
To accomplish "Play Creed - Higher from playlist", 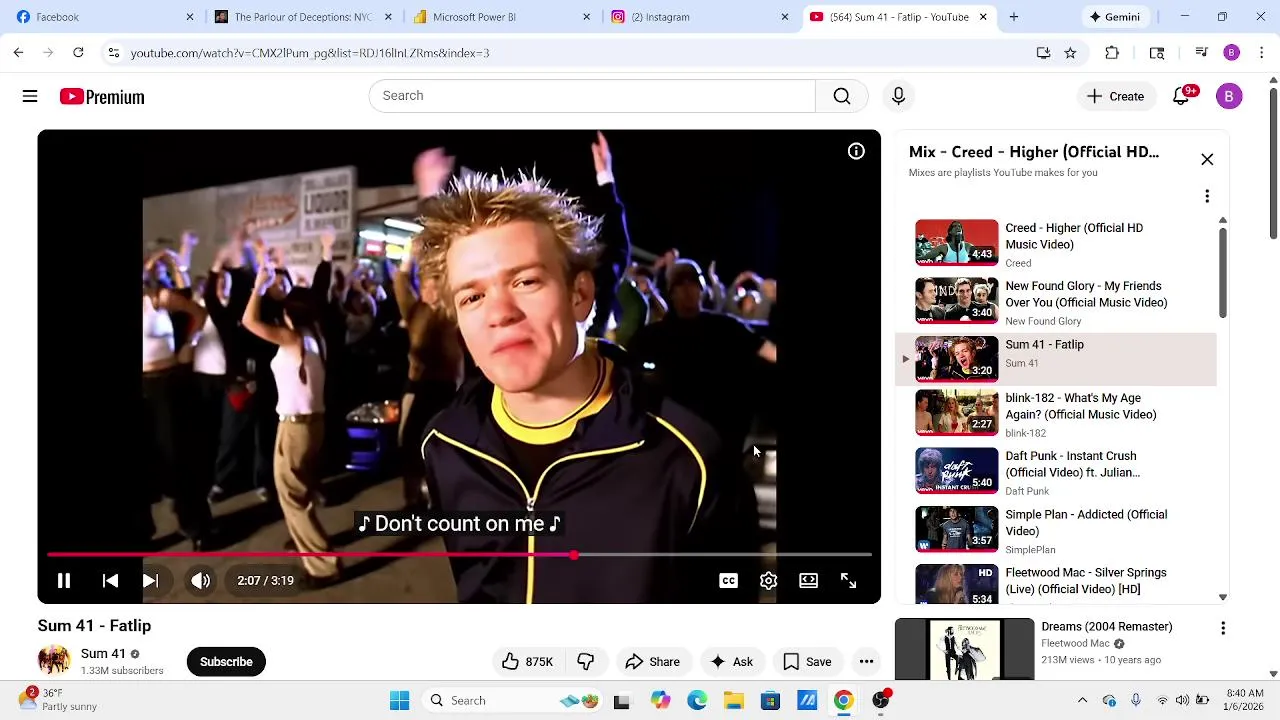I will 1056,243.
